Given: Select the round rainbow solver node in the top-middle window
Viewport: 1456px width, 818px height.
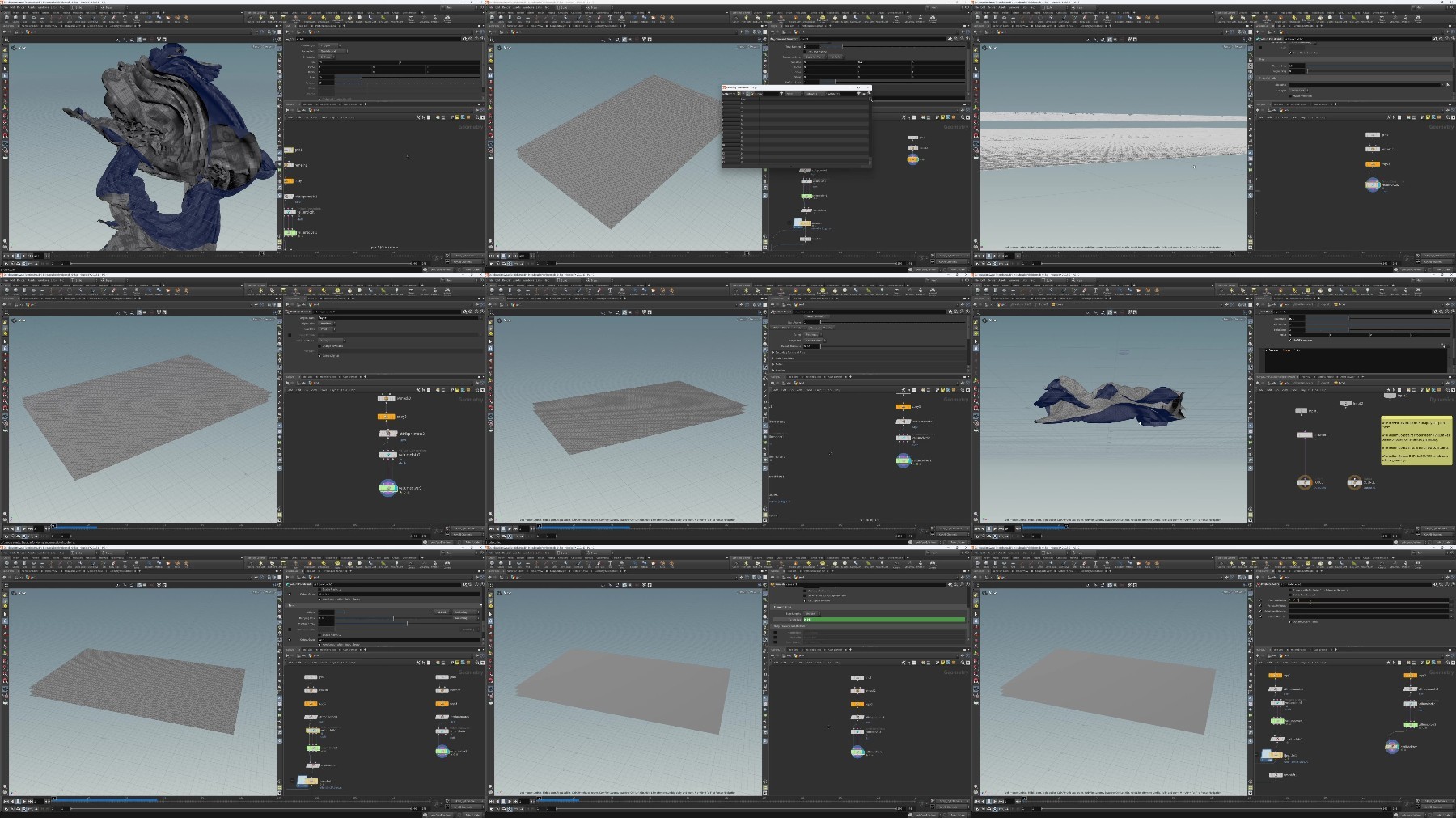Looking at the screenshot, I should point(912,159).
